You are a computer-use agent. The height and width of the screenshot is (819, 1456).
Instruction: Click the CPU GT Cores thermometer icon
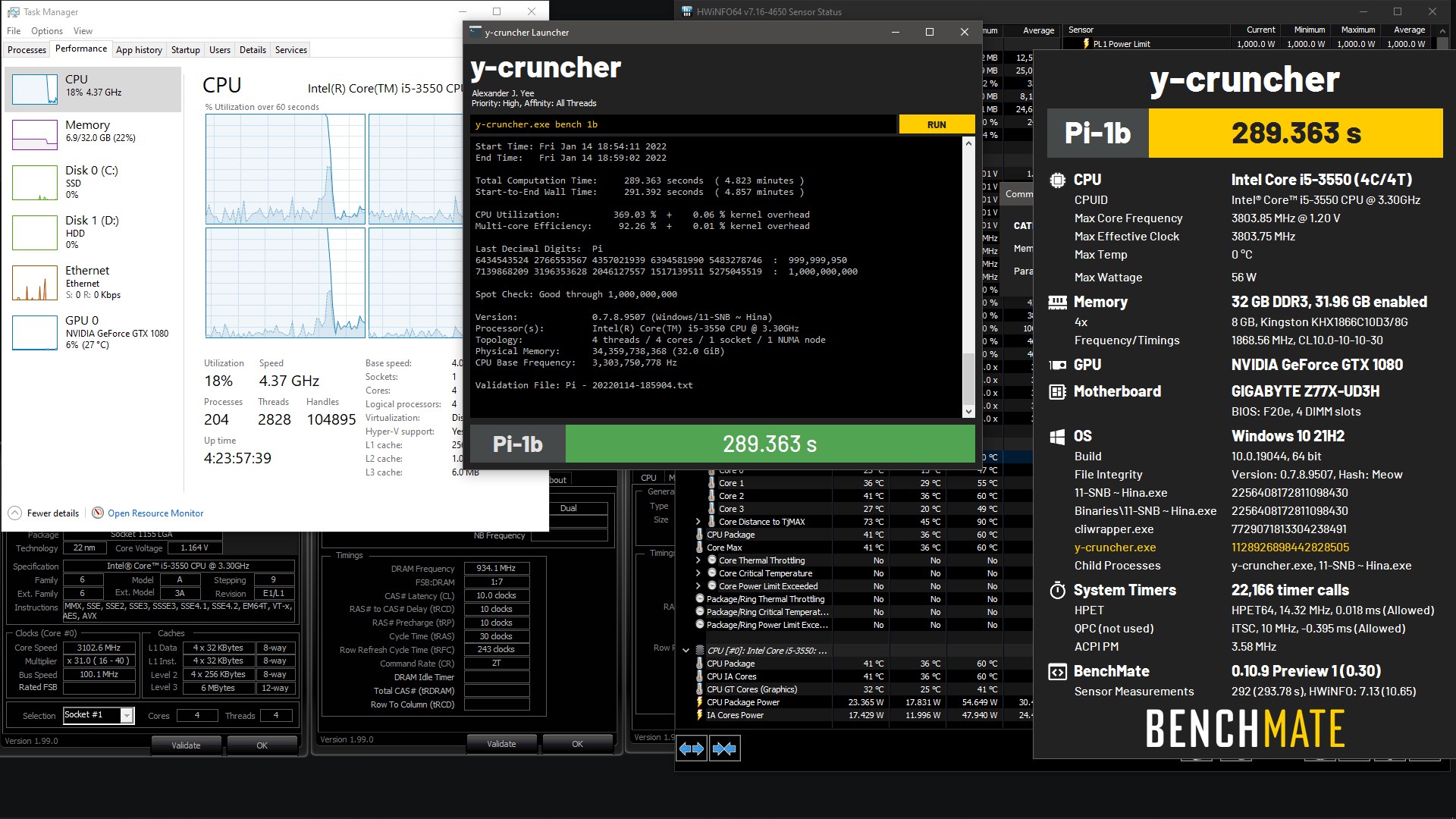(x=699, y=689)
